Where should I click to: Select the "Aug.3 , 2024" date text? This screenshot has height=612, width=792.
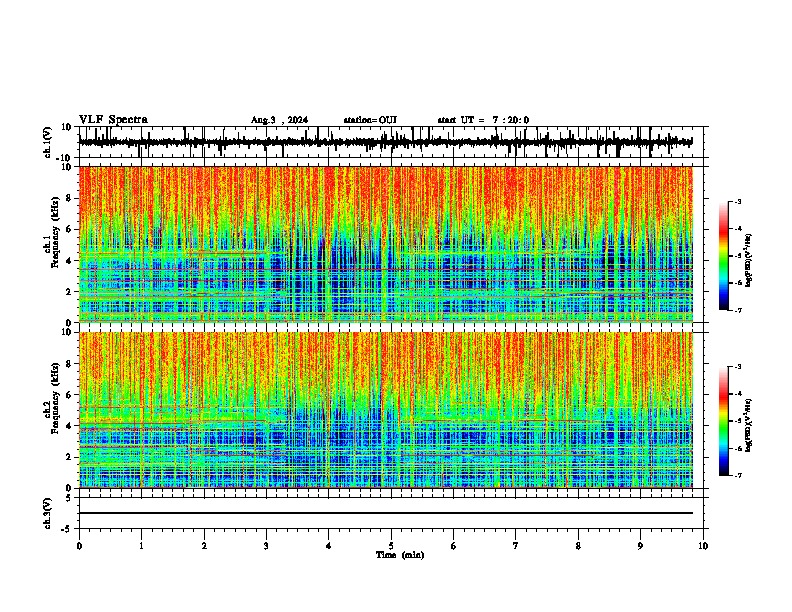pos(279,120)
